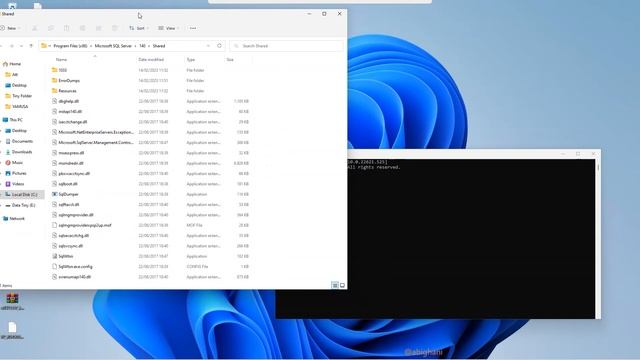Click chevron after Program Files (x86) breadcrumb
This screenshot has height=360, width=640.
point(91,46)
